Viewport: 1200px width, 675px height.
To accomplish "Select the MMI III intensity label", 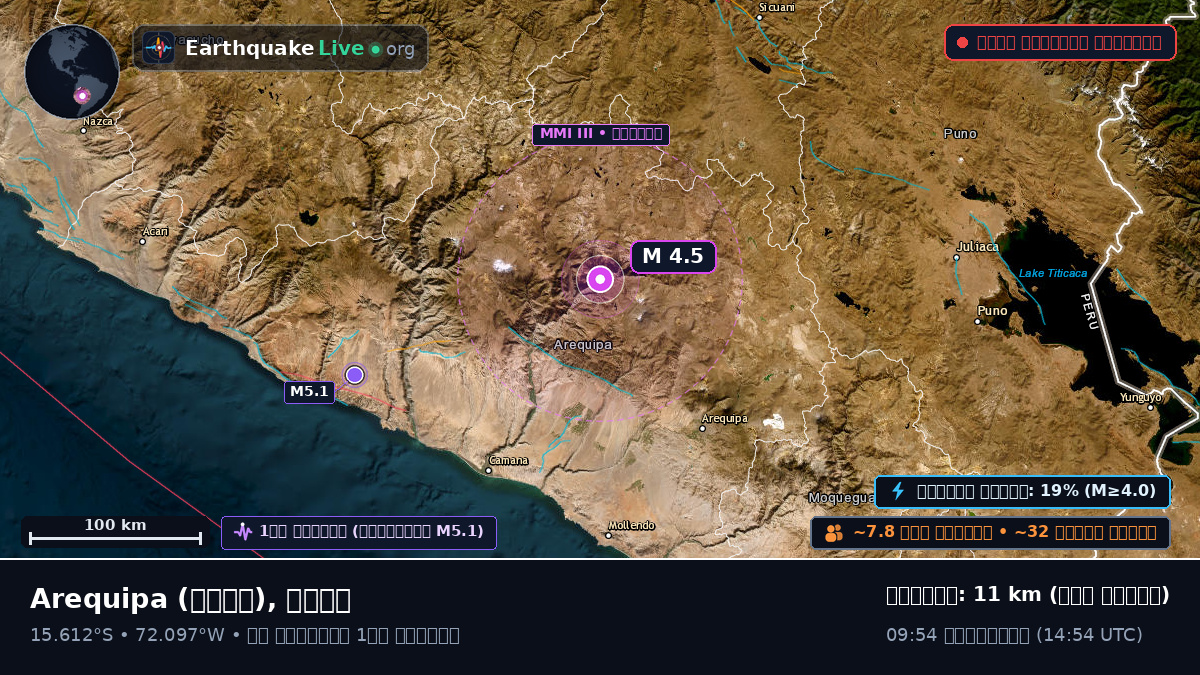I will pyautogui.click(x=601, y=134).
